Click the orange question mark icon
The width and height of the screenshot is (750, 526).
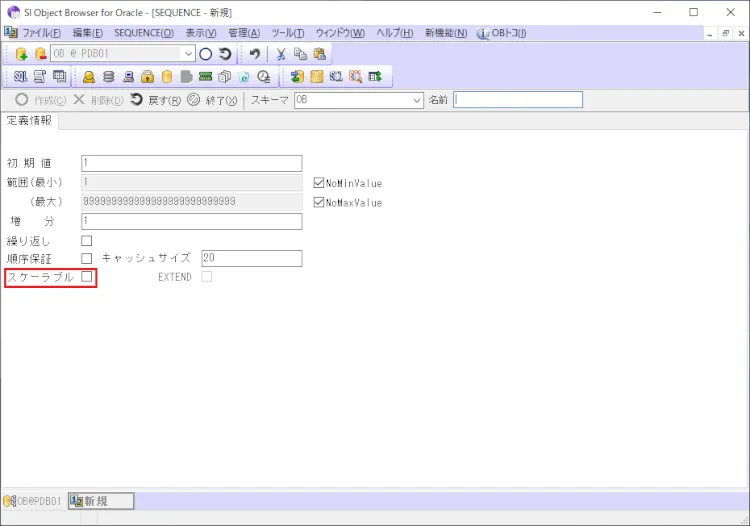(x=317, y=77)
